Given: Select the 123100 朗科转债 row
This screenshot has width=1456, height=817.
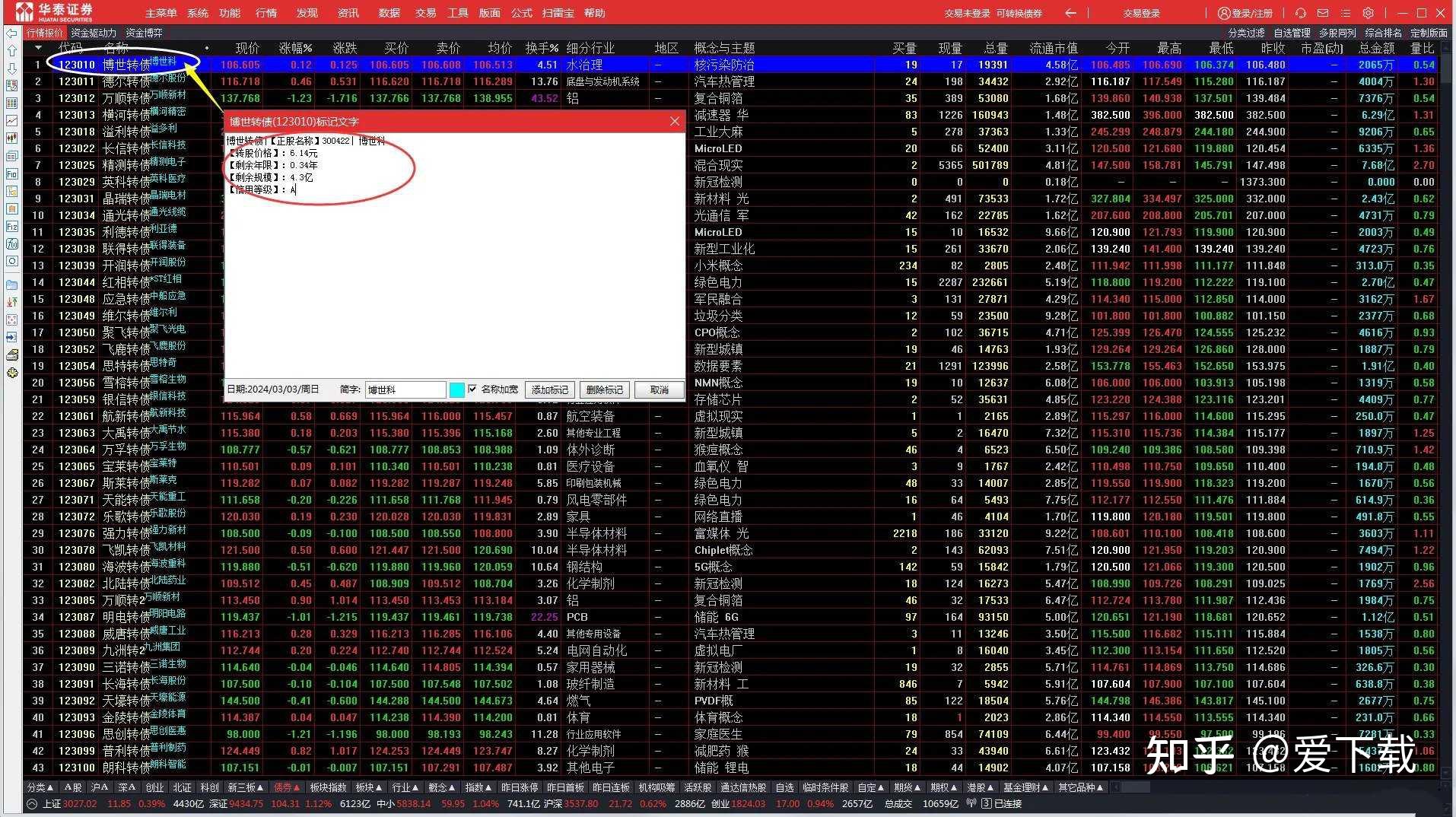Looking at the screenshot, I should tap(730, 768).
